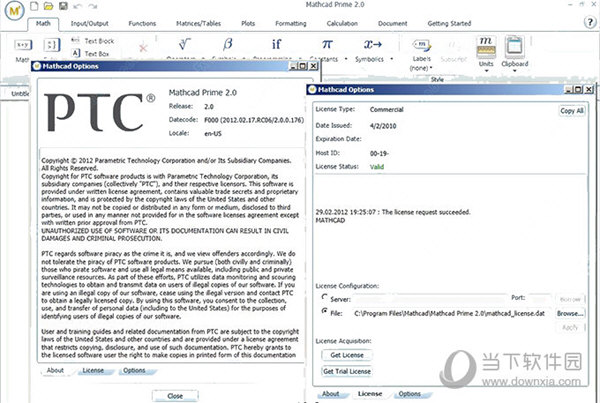The image size is (600, 403).
Task: Select Options tab in right Options window
Action: pos(409,393)
